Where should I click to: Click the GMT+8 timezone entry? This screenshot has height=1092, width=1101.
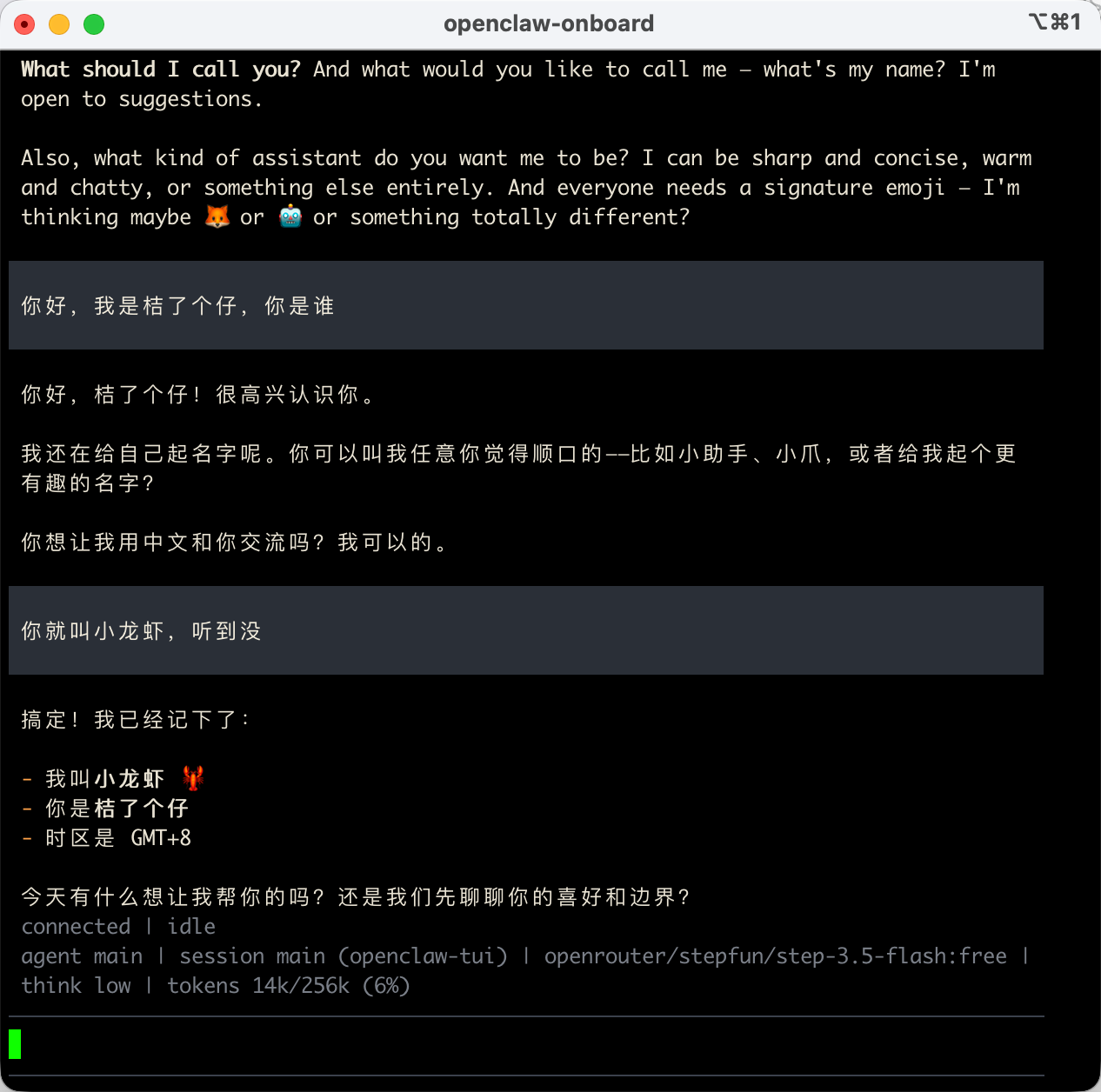(161, 838)
